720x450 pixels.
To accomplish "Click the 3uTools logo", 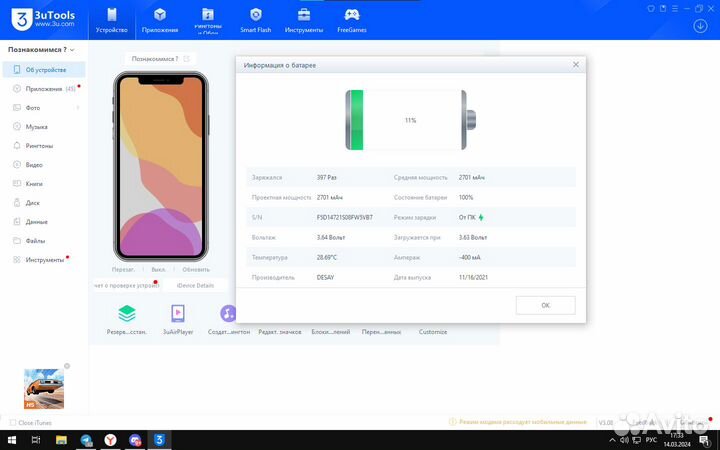I will (x=43, y=19).
